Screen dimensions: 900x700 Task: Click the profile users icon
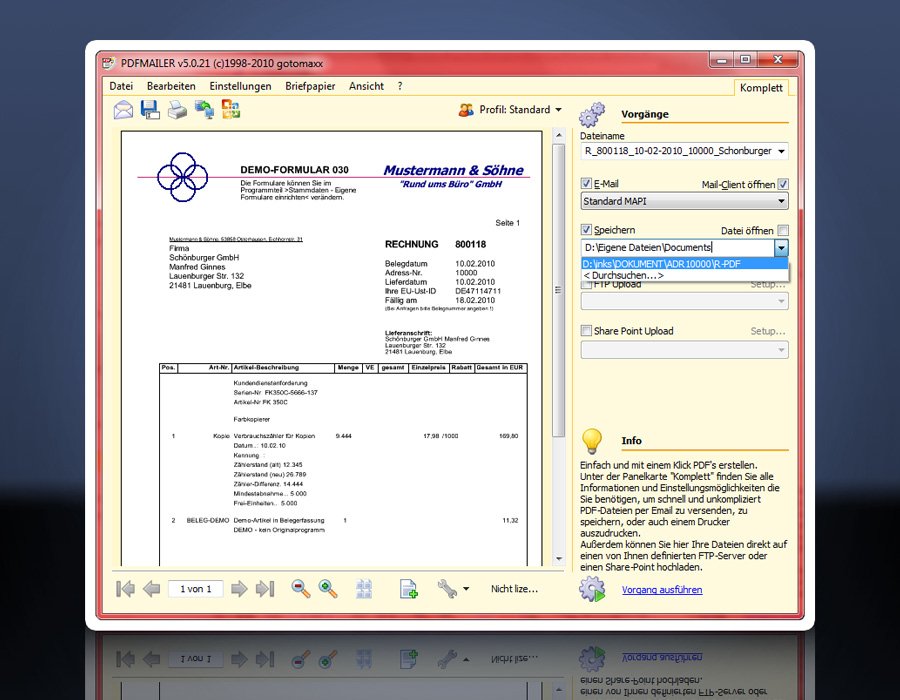point(466,110)
